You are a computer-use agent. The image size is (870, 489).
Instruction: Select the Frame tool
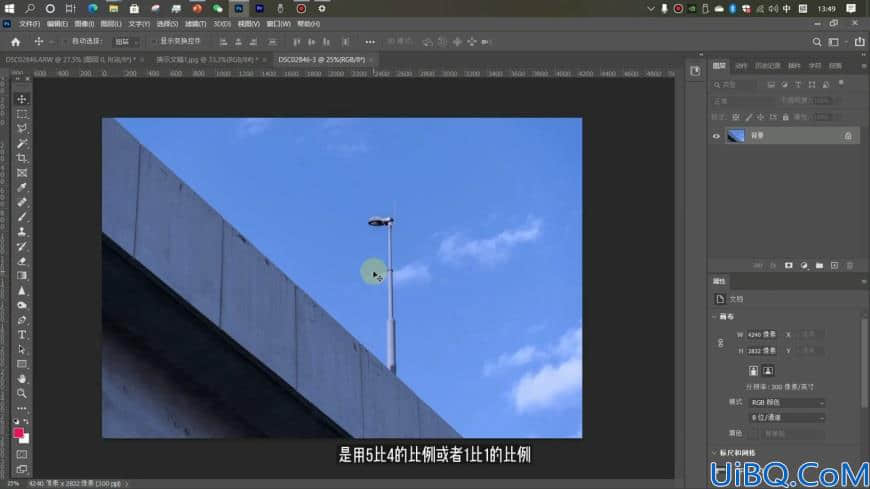pos(22,173)
